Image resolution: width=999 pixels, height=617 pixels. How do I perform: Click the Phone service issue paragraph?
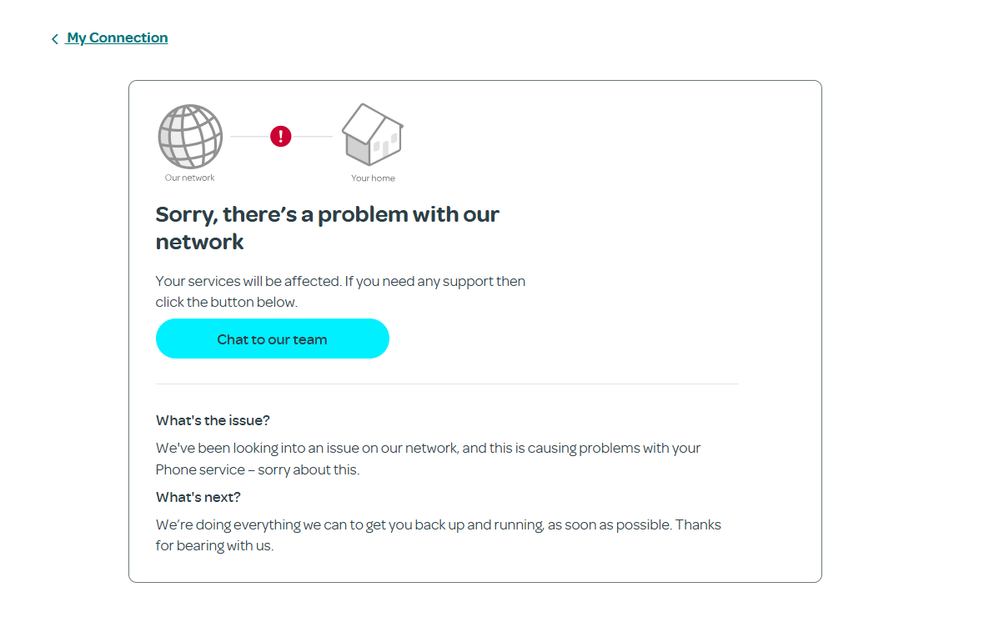[428, 459]
